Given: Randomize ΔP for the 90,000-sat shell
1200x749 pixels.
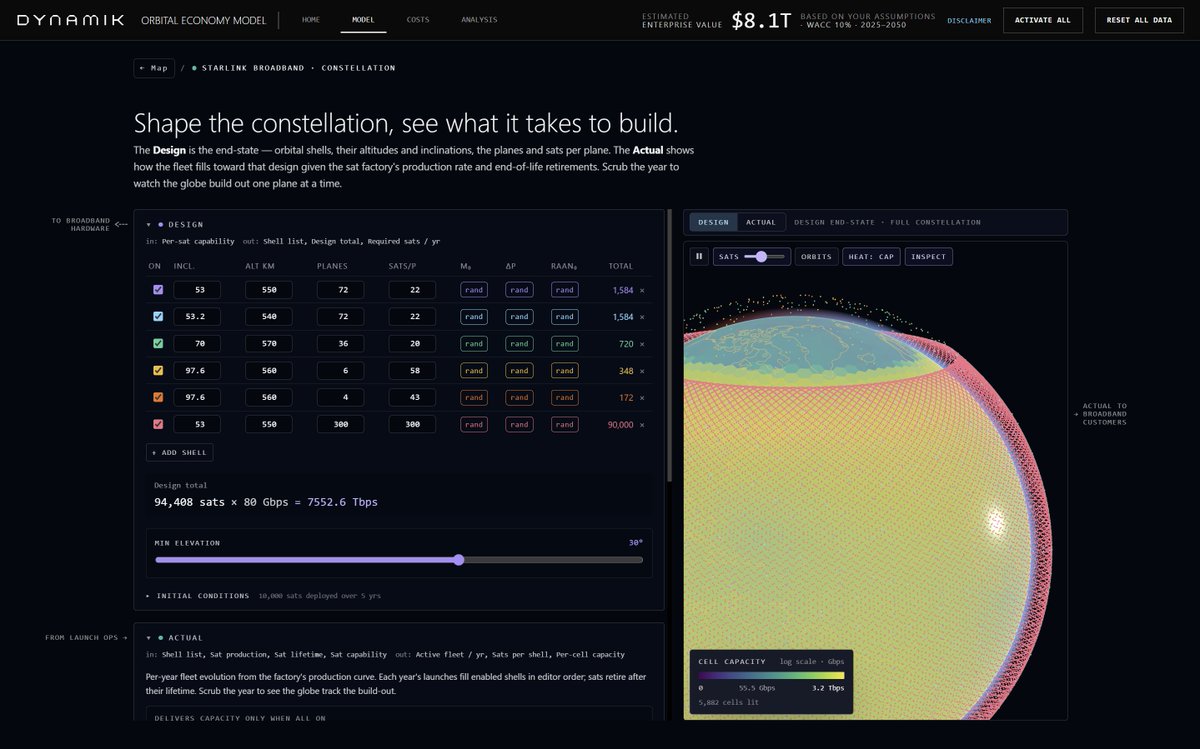Looking at the screenshot, I should (x=519, y=425).
